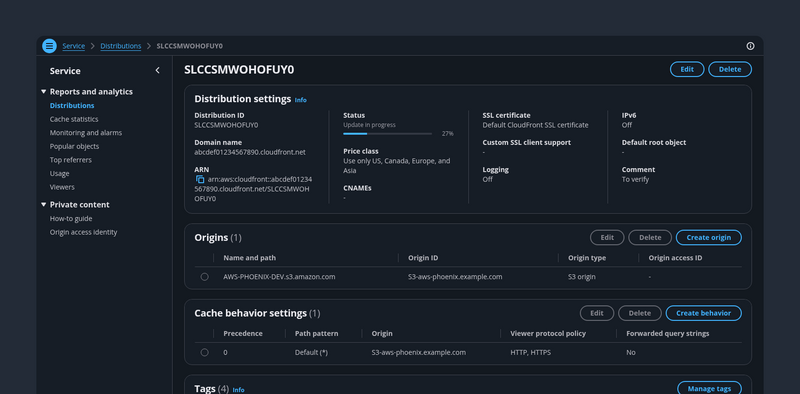Go to Cache statistics in sidebar

74,119
